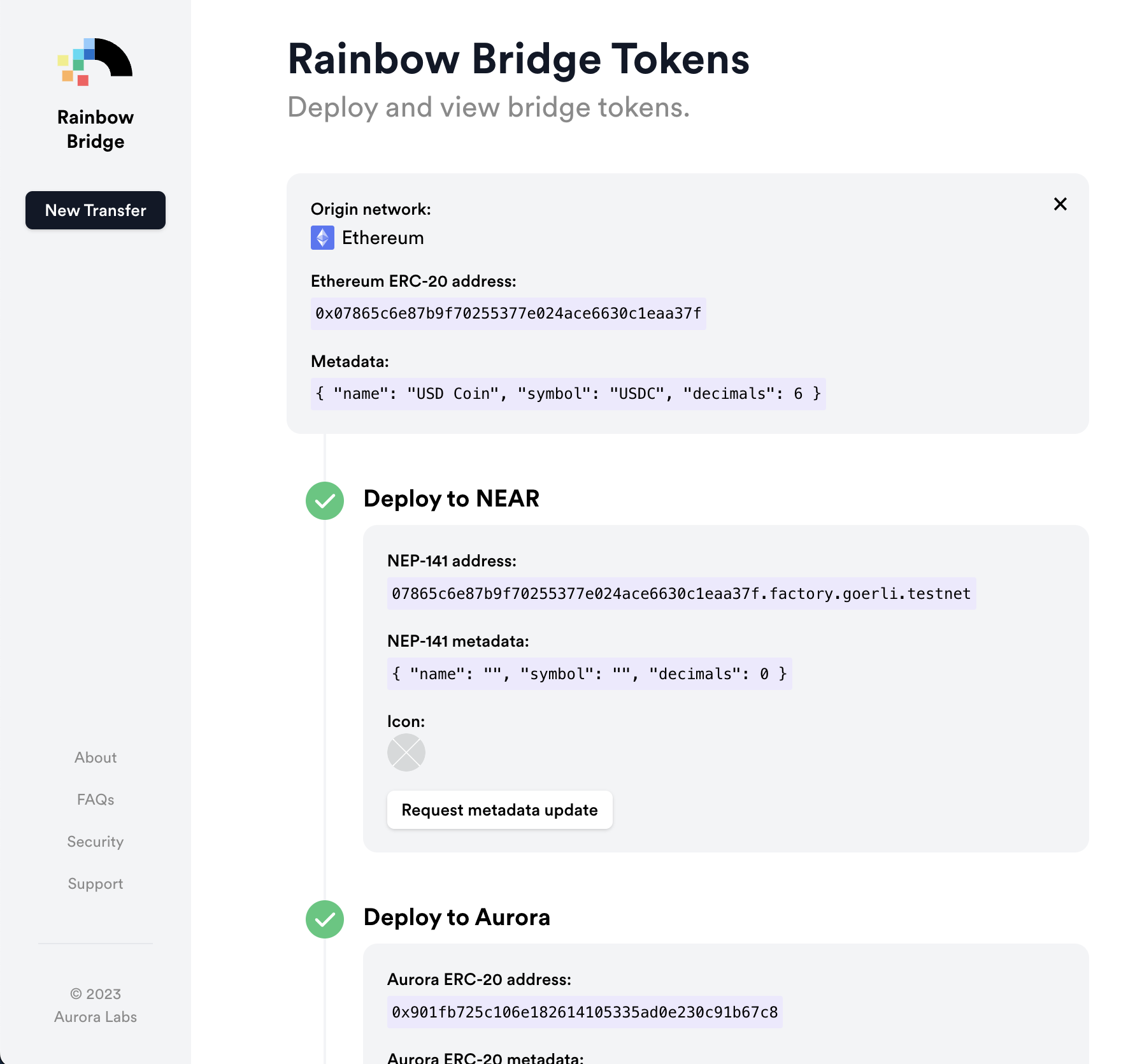
Task: Click the Deploy to NEAR heading
Action: coord(452,499)
